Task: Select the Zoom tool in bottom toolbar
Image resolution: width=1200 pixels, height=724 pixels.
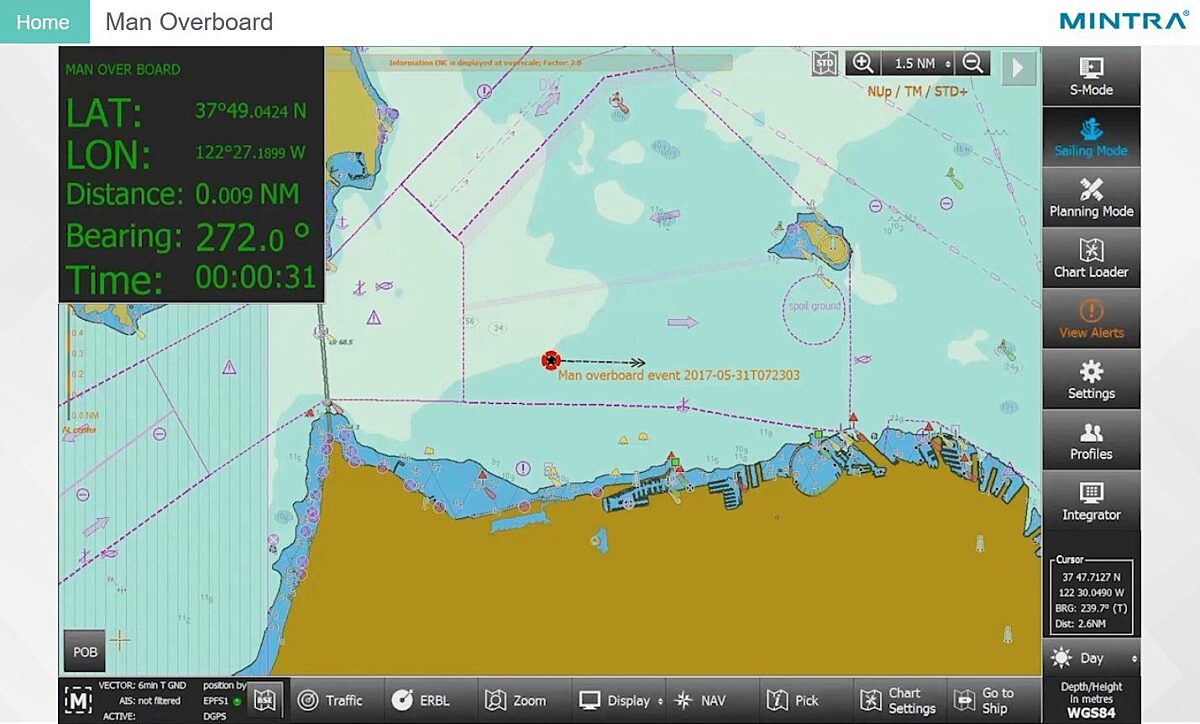Action: click(523, 700)
